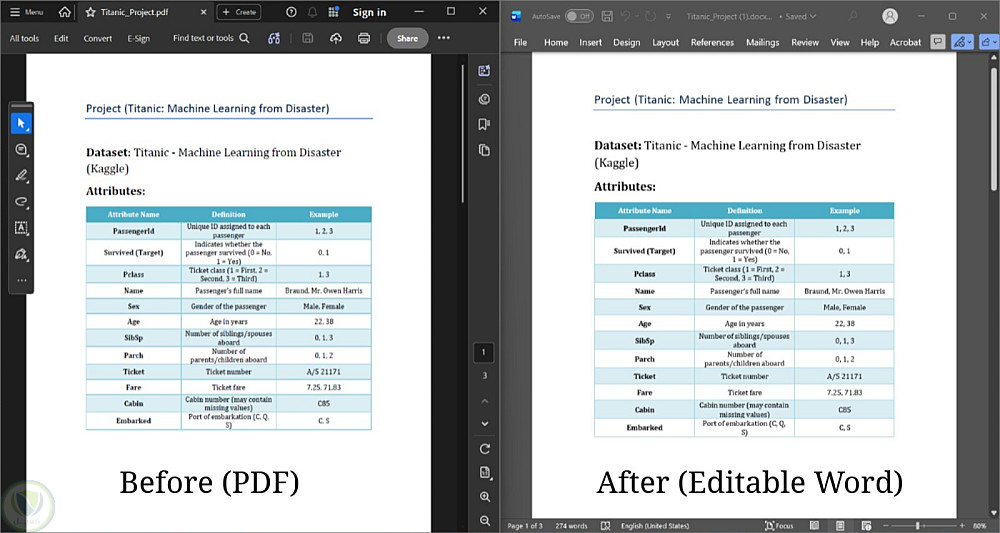Open the Convert menu in Acrobat
1000x533 pixels.
pos(98,38)
